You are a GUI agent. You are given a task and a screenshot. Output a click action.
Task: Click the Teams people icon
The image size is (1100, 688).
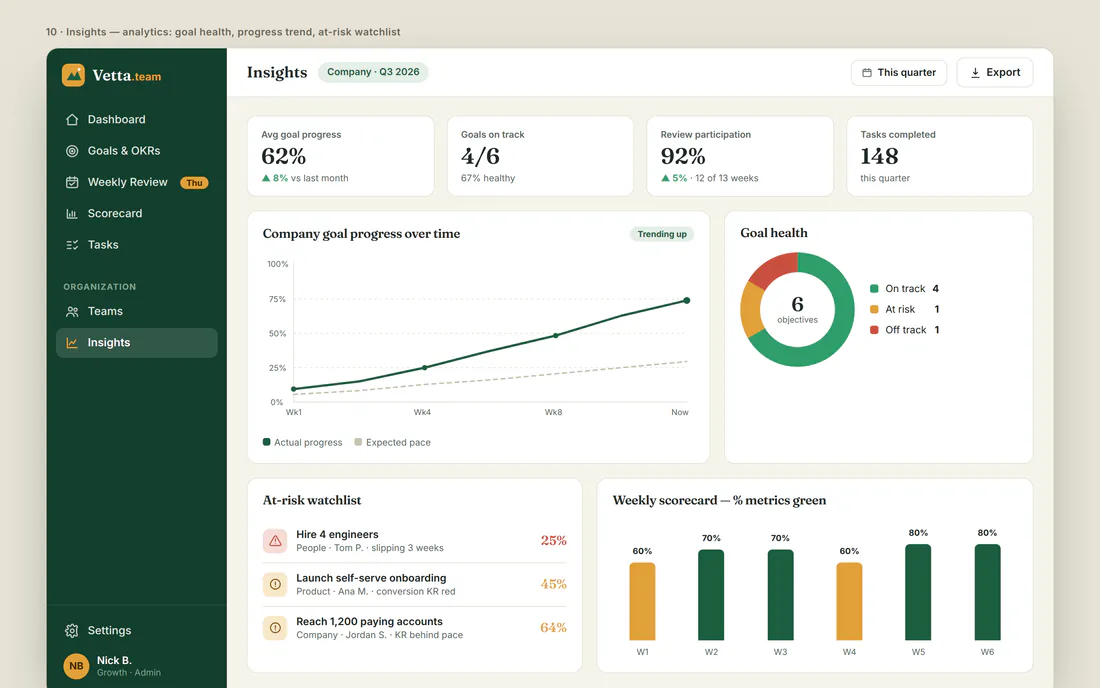point(72,311)
